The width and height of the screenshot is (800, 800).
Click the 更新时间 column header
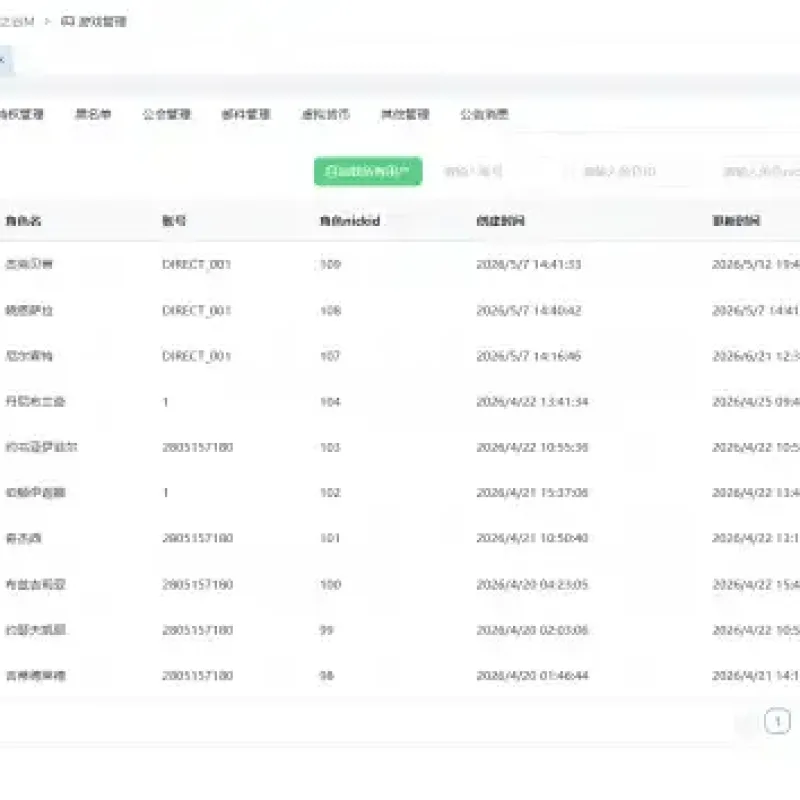click(736, 220)
